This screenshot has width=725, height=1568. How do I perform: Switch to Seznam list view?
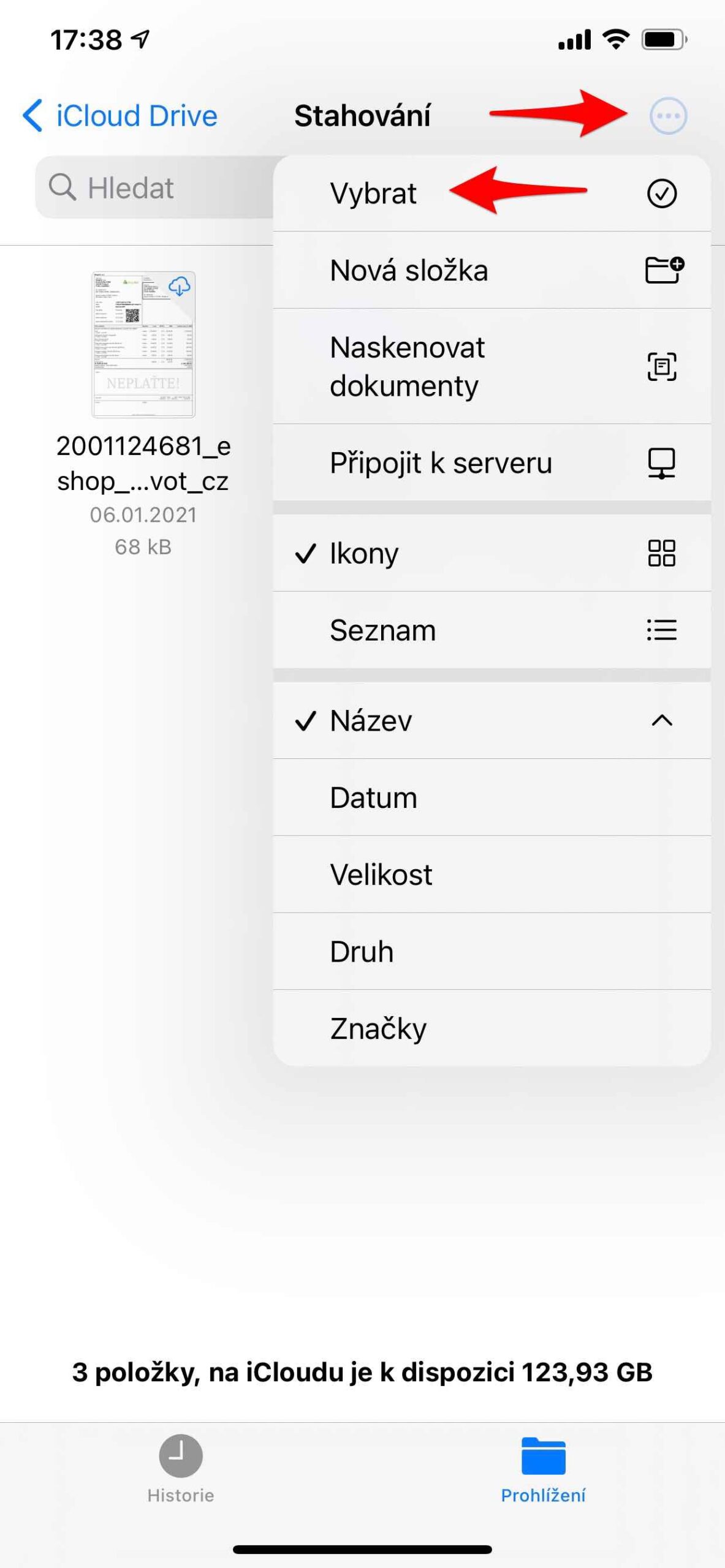pyautogui.click(x=382, y=630)
